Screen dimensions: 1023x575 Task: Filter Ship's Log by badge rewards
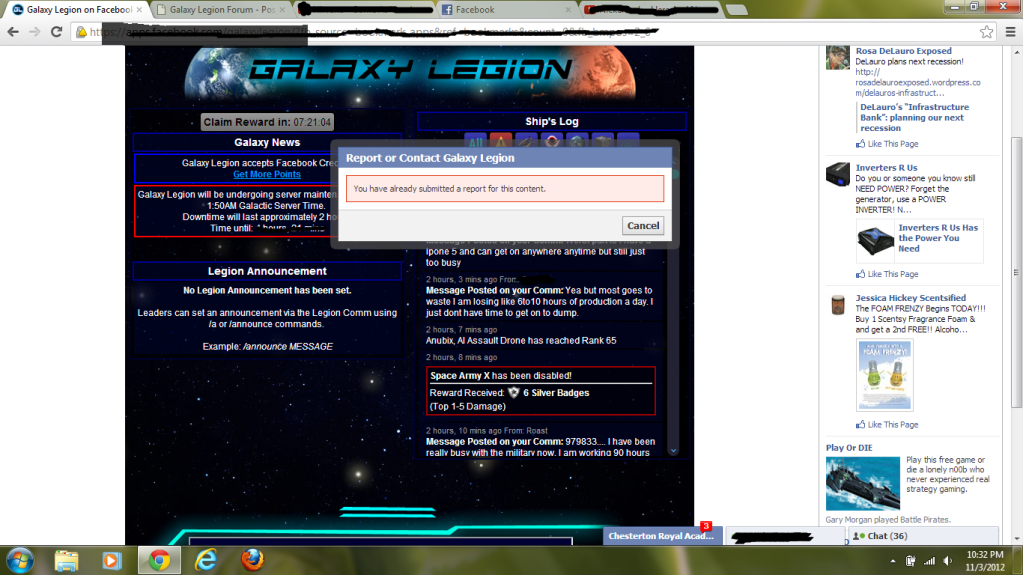(x=551, y=141)
